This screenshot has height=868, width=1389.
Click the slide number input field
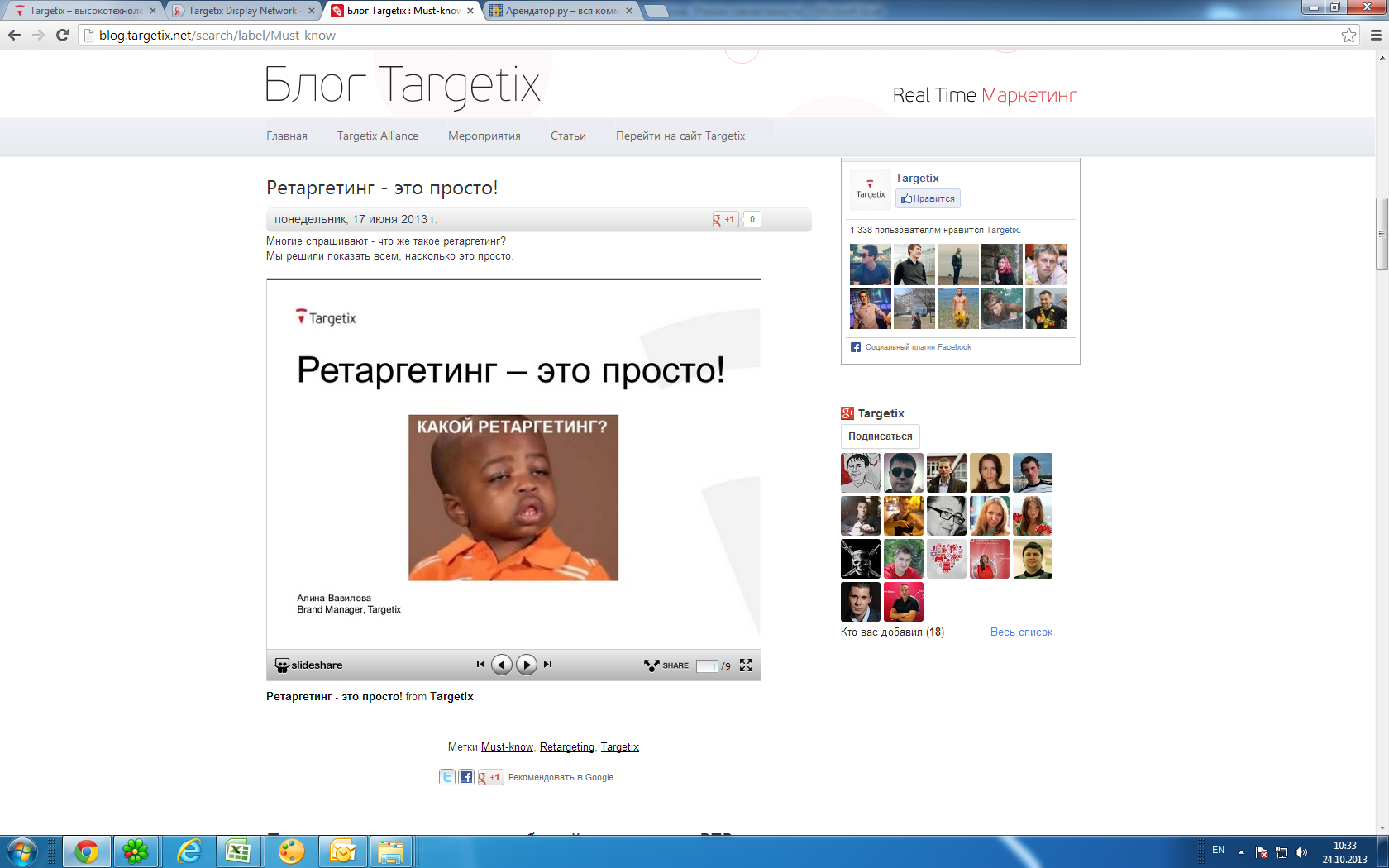point(708,666)
